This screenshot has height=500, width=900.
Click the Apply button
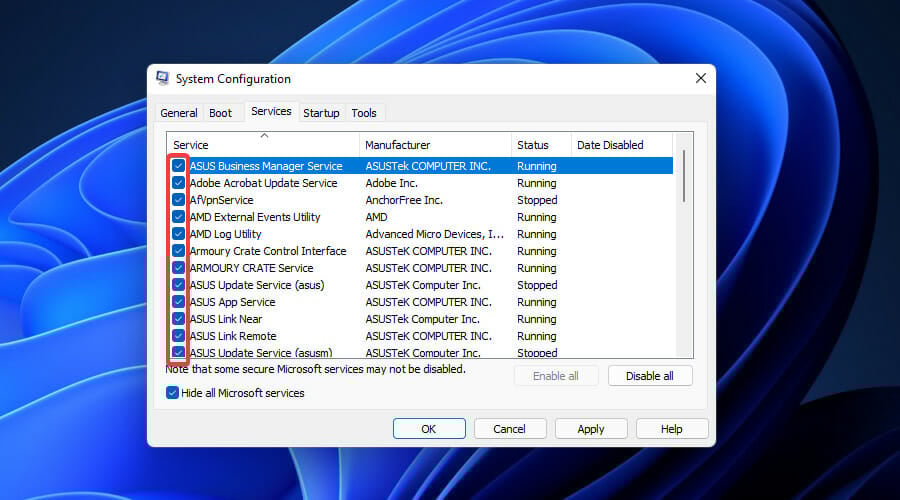[591, 429]
